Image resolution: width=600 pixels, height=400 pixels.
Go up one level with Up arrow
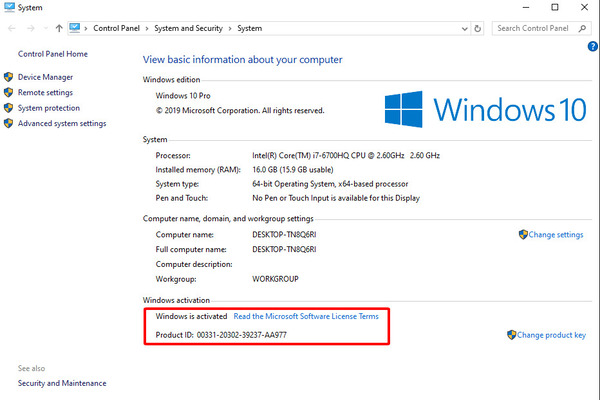point(59,28)
